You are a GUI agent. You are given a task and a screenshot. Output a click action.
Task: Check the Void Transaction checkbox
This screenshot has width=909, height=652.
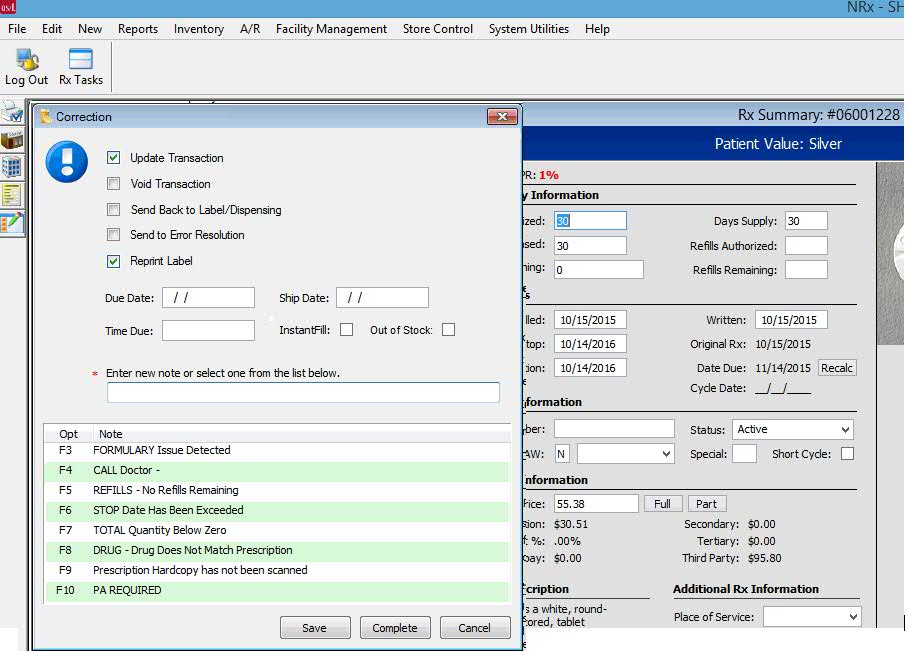click(x=114, y=184)
